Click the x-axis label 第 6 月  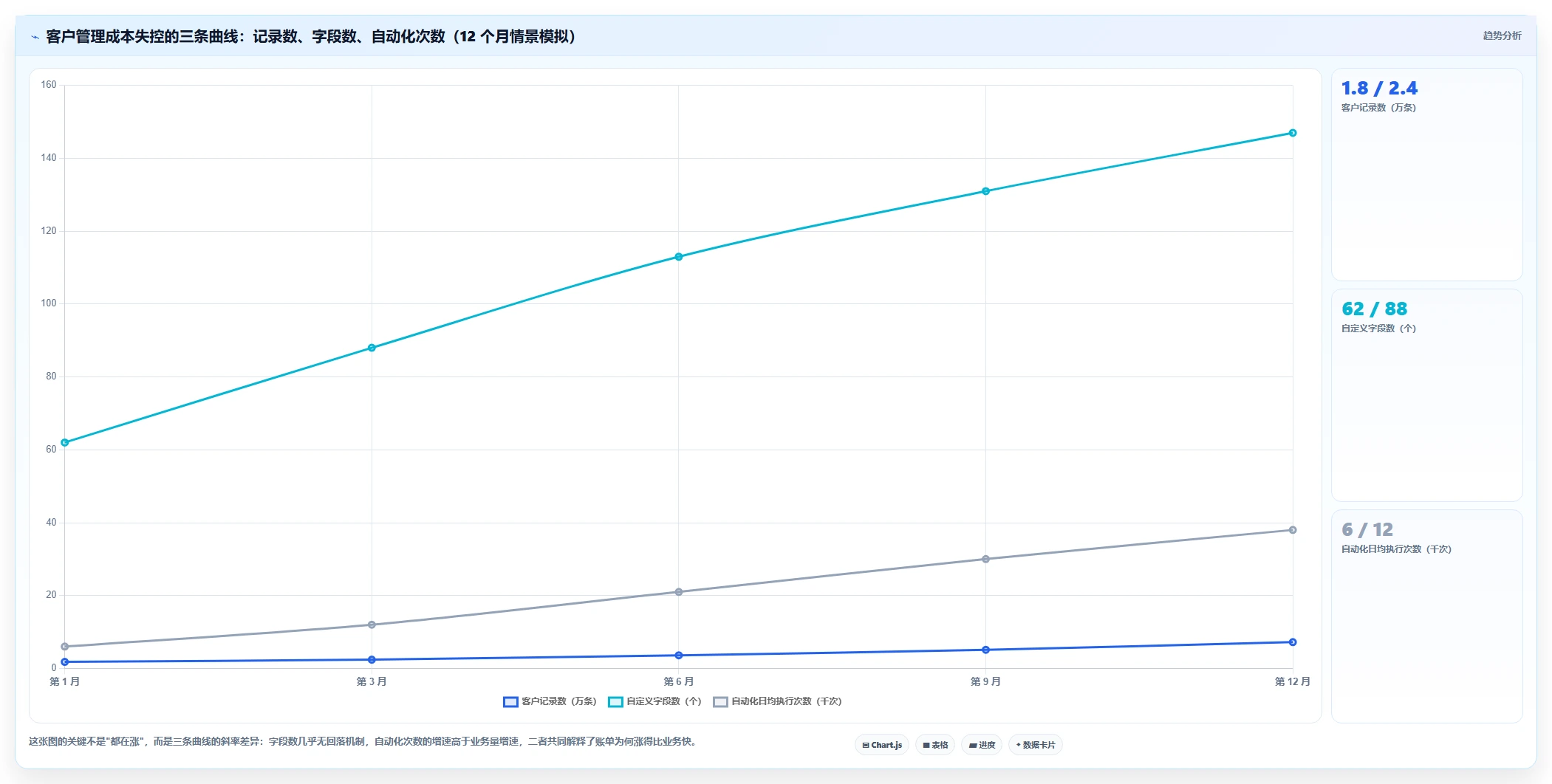pyautogui.click(x=679, y=681)
